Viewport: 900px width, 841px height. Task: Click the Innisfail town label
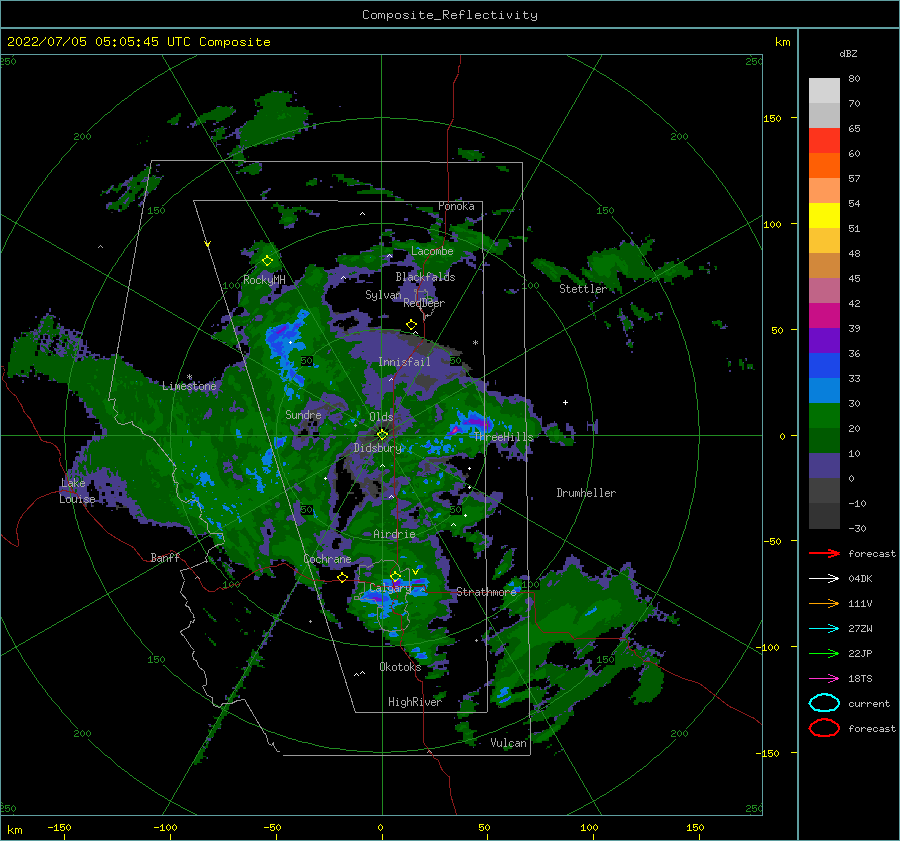pyautogui.click(x=404, y=362)
